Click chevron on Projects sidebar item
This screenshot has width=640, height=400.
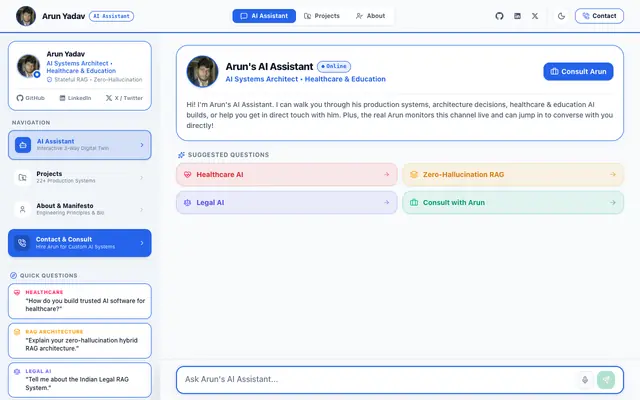[142, 177]
